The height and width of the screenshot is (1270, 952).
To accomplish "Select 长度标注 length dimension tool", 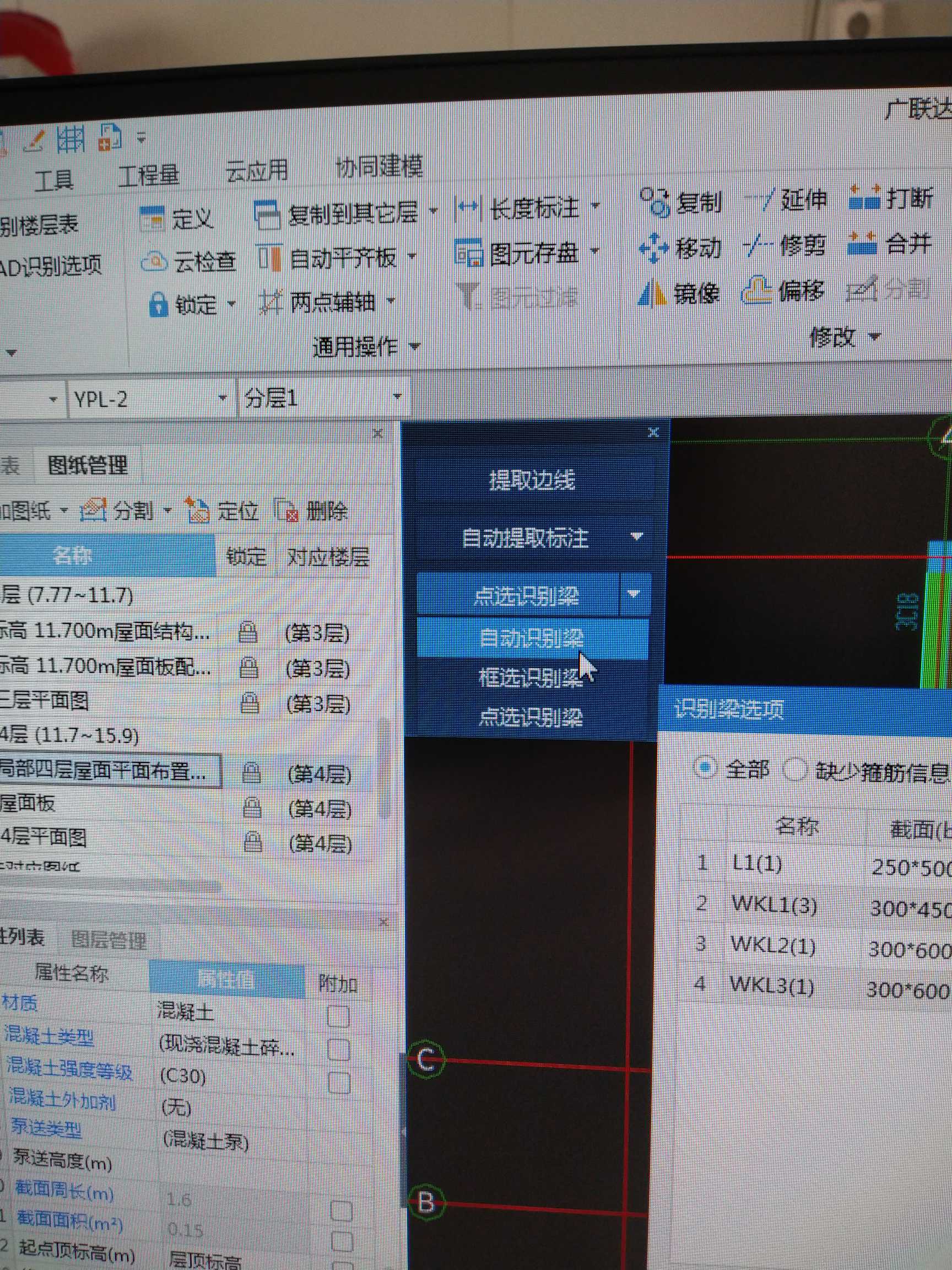I will (x=518, y=208).
